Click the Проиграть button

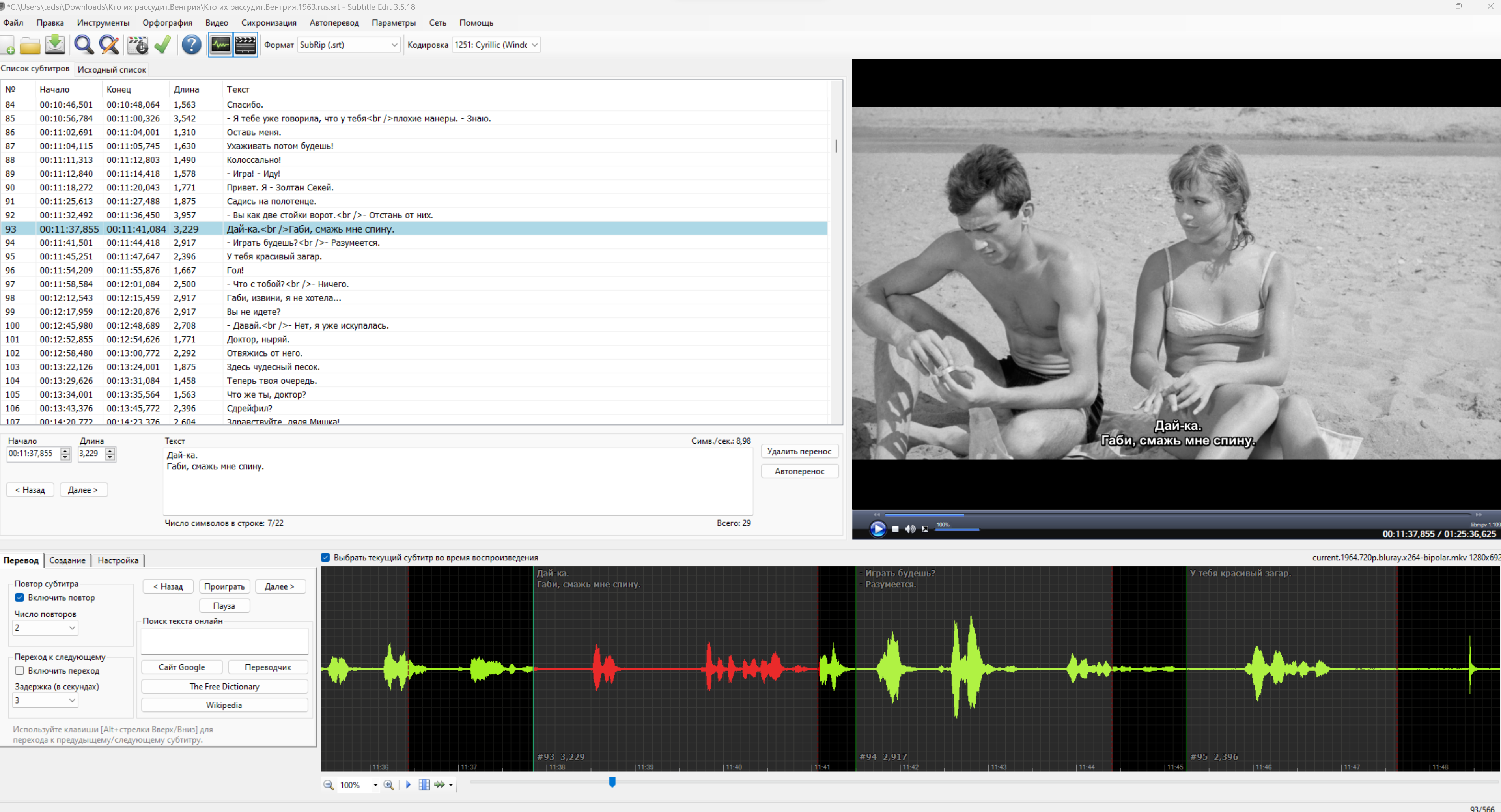pyautogui.click(x=224, y=586)
